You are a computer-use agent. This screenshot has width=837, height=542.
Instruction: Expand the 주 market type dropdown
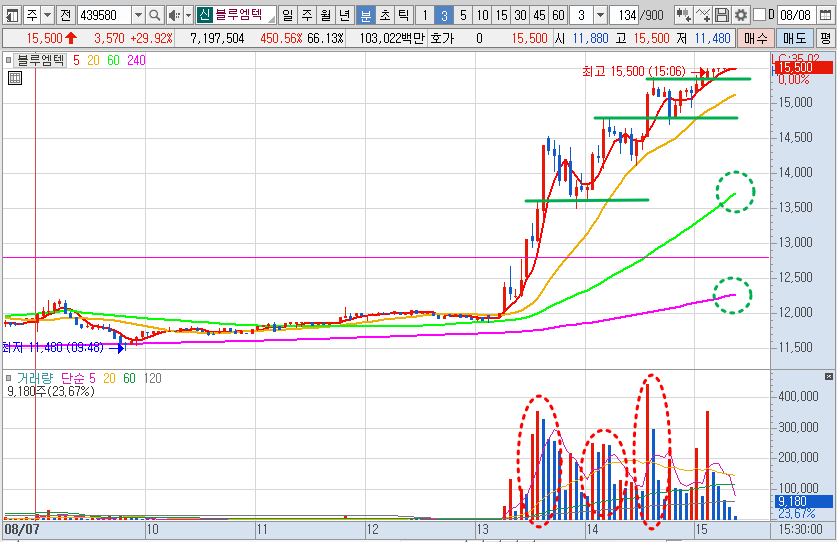47,15
